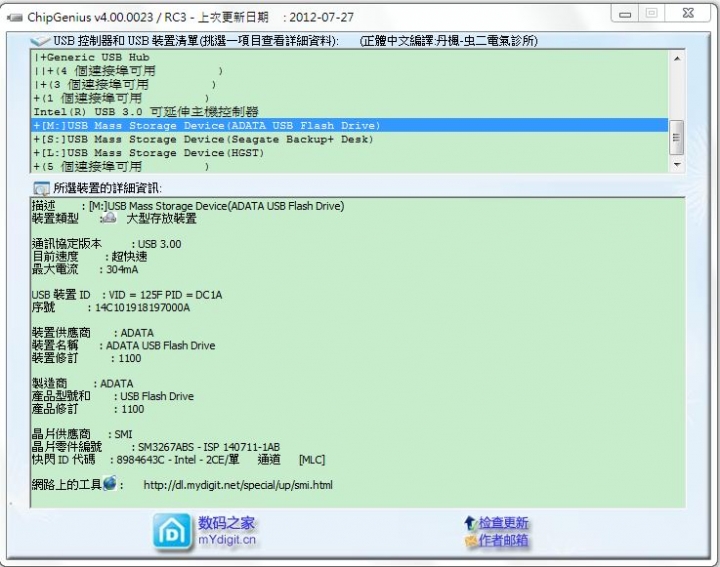Click the check update arrow icon
This screenshot has height=567, width=720.
point(469,522)
